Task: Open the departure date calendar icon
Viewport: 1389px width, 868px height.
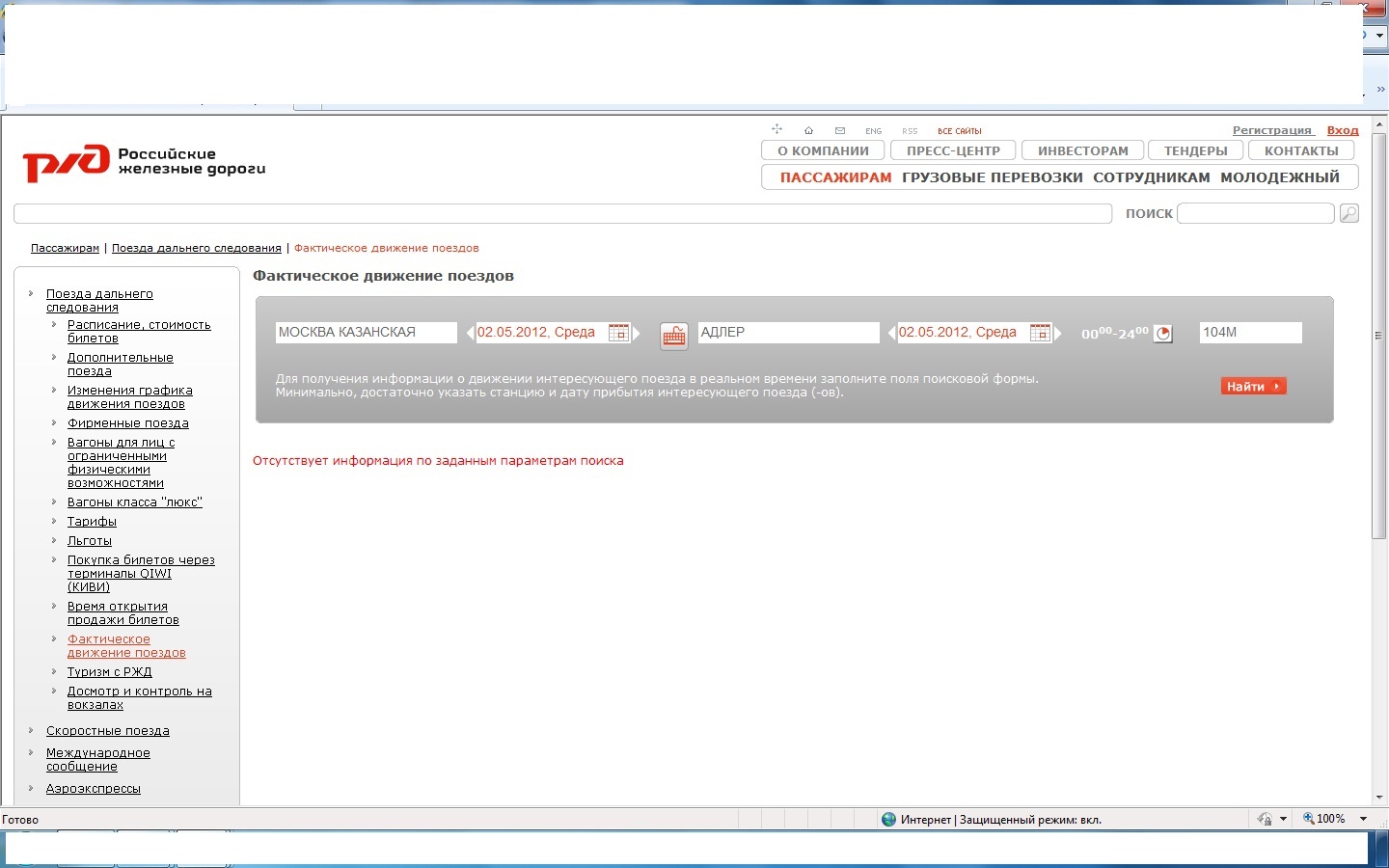Action: [619, 333]
